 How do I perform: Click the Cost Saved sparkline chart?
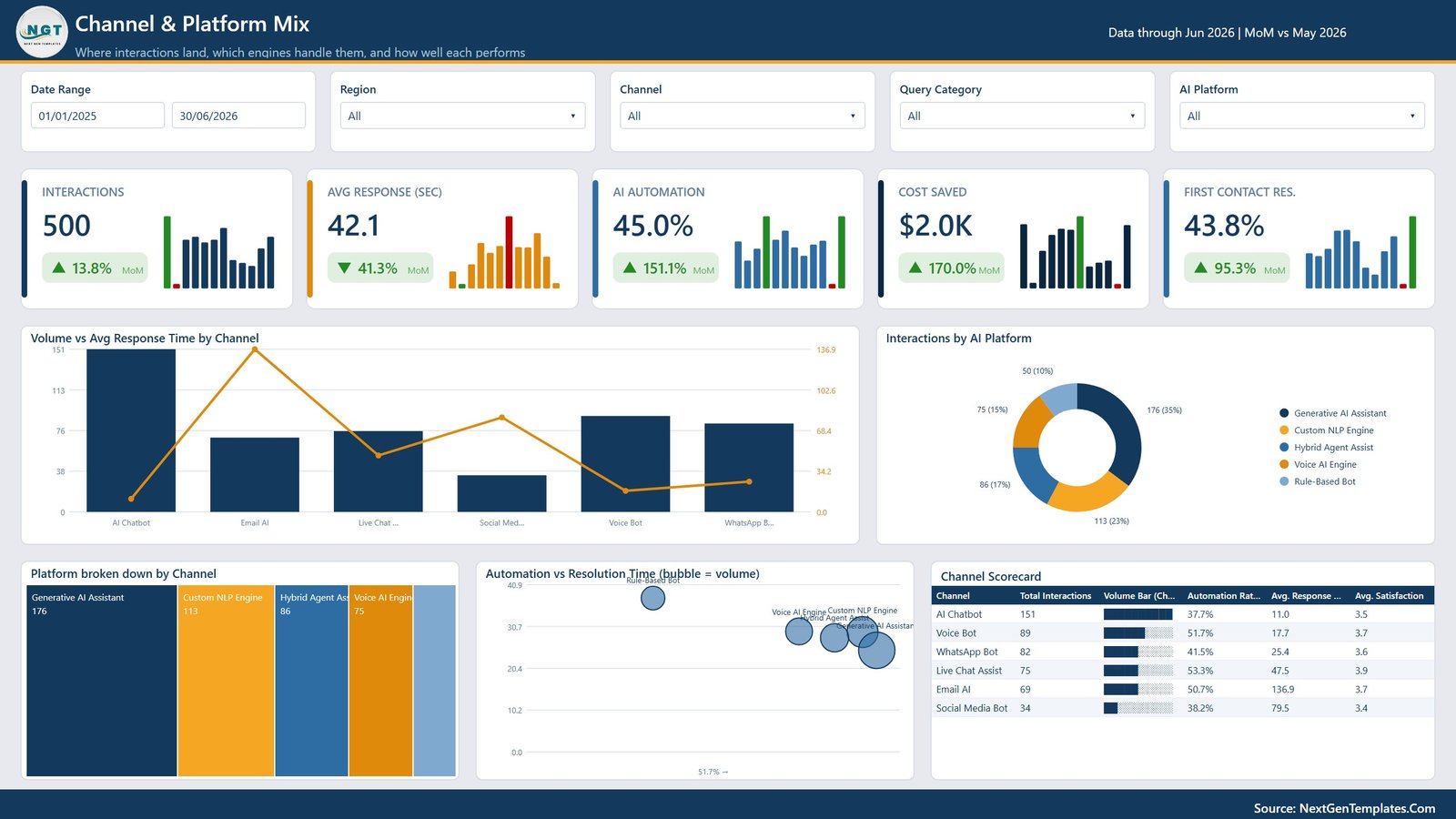pos(1076,252)
